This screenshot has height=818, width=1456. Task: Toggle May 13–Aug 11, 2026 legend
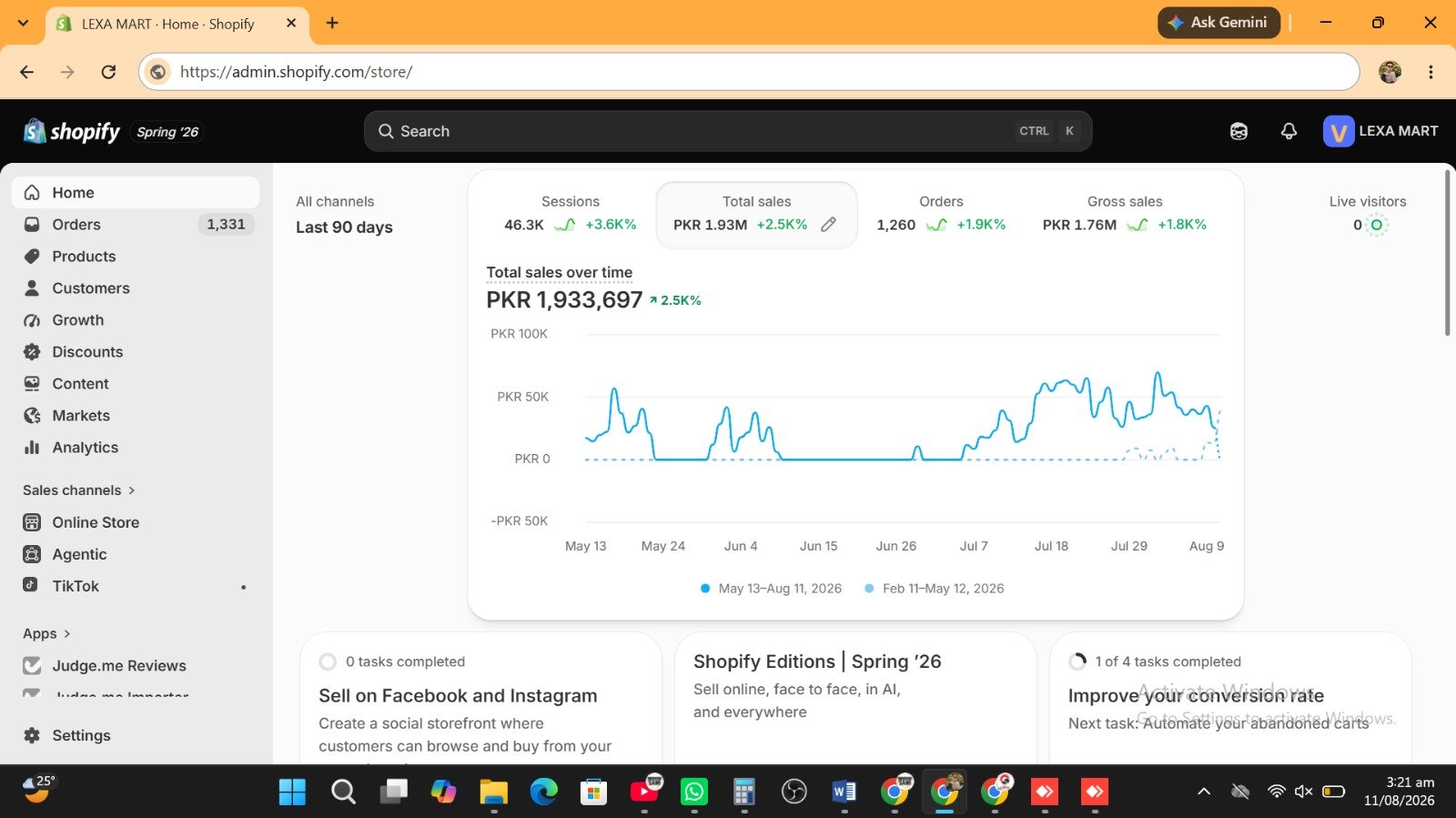pos(771,589)
